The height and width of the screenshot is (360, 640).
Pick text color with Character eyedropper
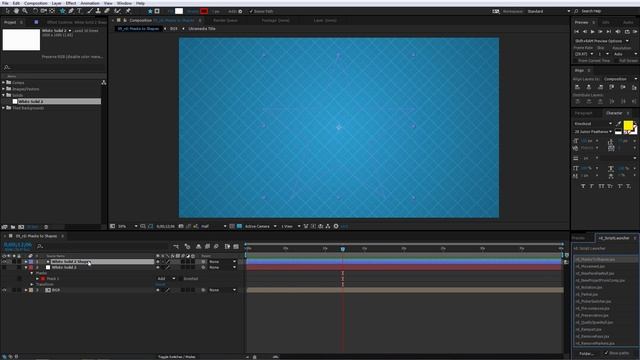point(618,123)
